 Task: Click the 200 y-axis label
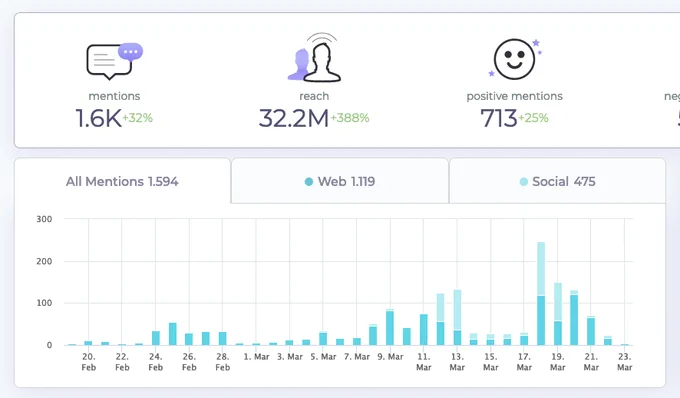click(x=44, y=261)
